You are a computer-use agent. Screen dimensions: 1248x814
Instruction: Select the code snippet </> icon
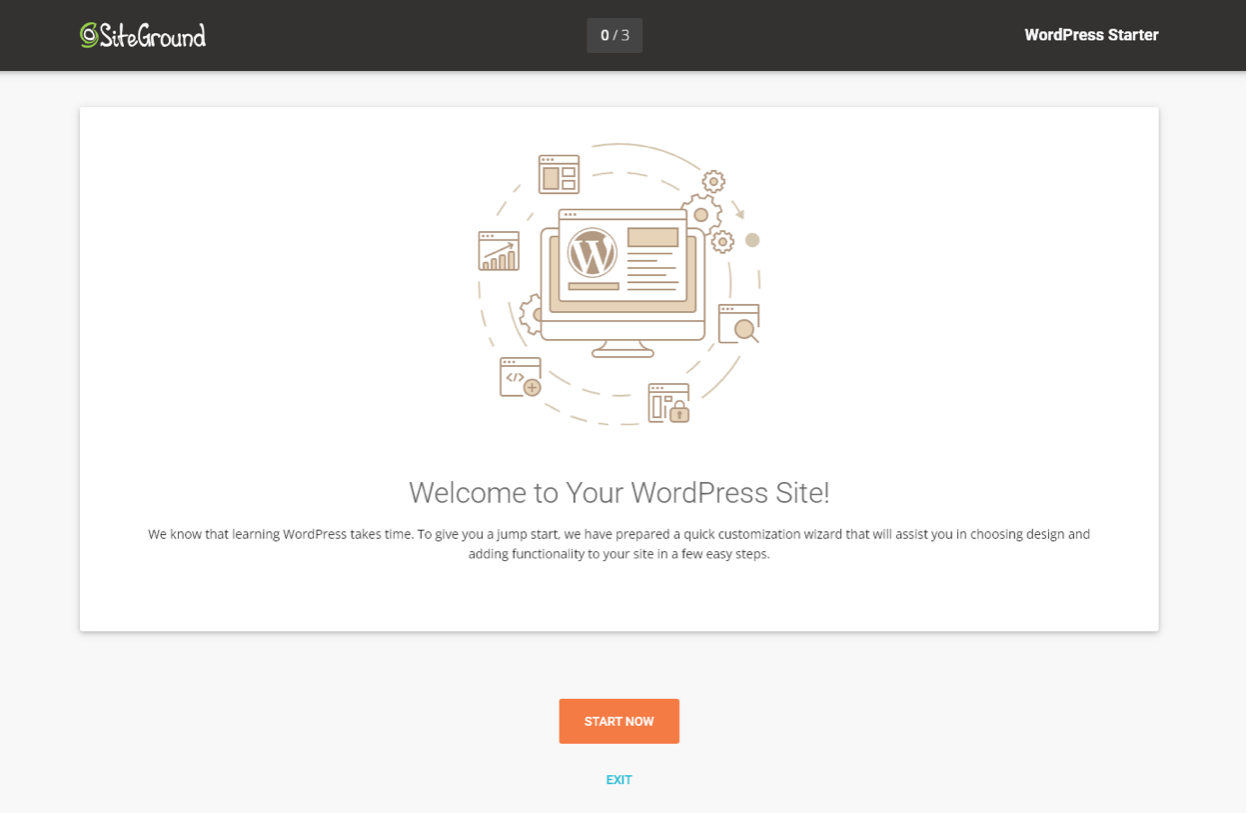[517, 377]
